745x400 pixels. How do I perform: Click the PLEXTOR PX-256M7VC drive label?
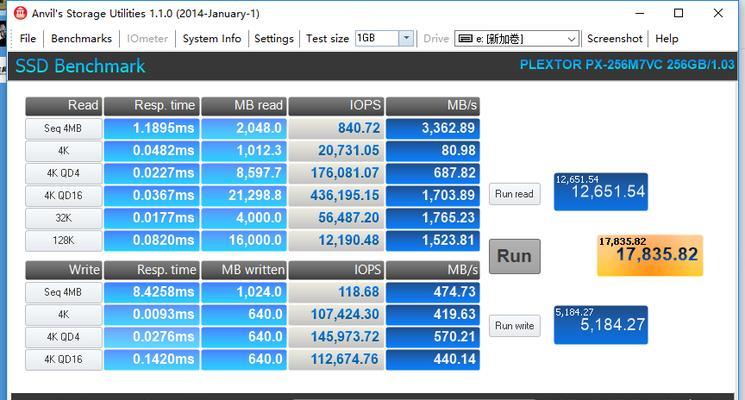[x=627, y=65]
